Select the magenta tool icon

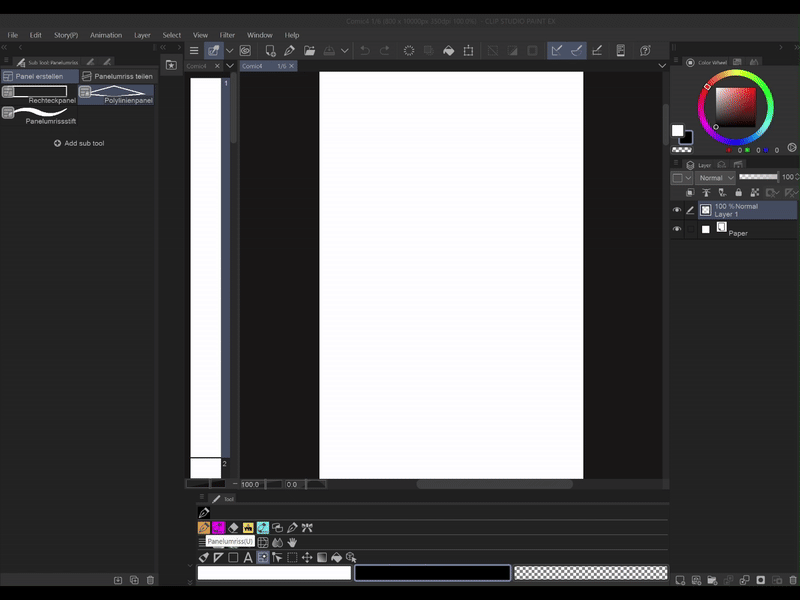tap(218, 528)
